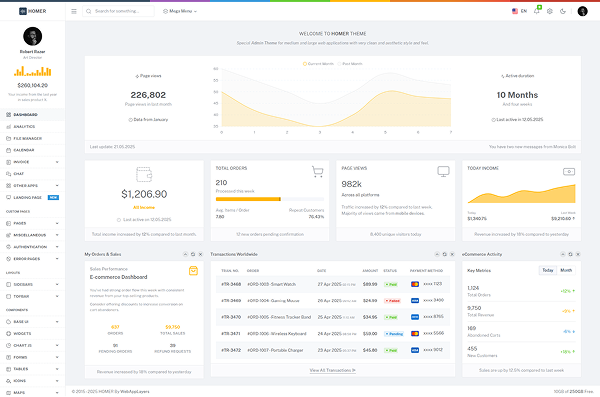The image size is (600, 397).
Task: Focus the Search for something field
Action: coord(118,11)
